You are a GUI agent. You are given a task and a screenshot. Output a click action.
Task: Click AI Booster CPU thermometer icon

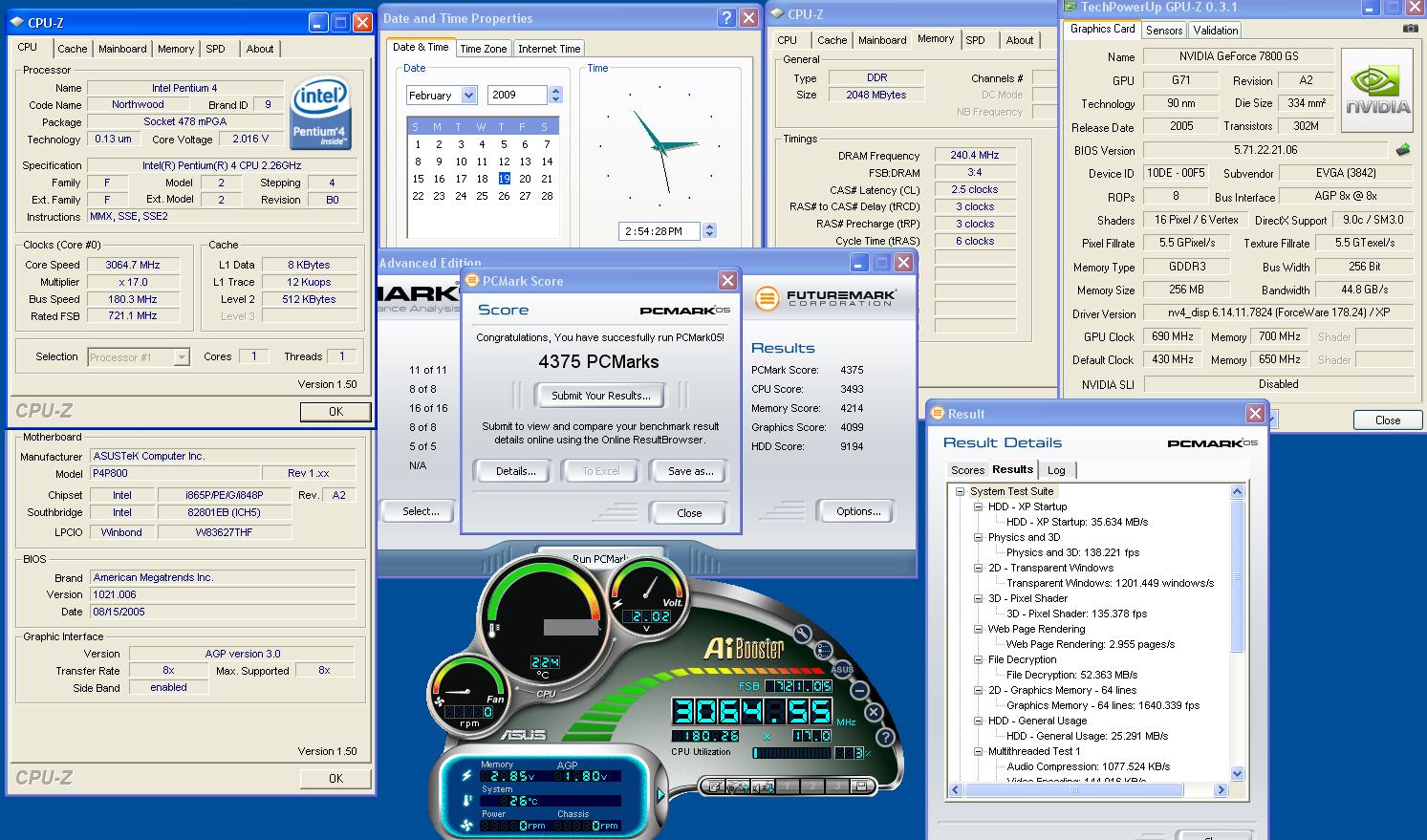click(x=493, y=629)
